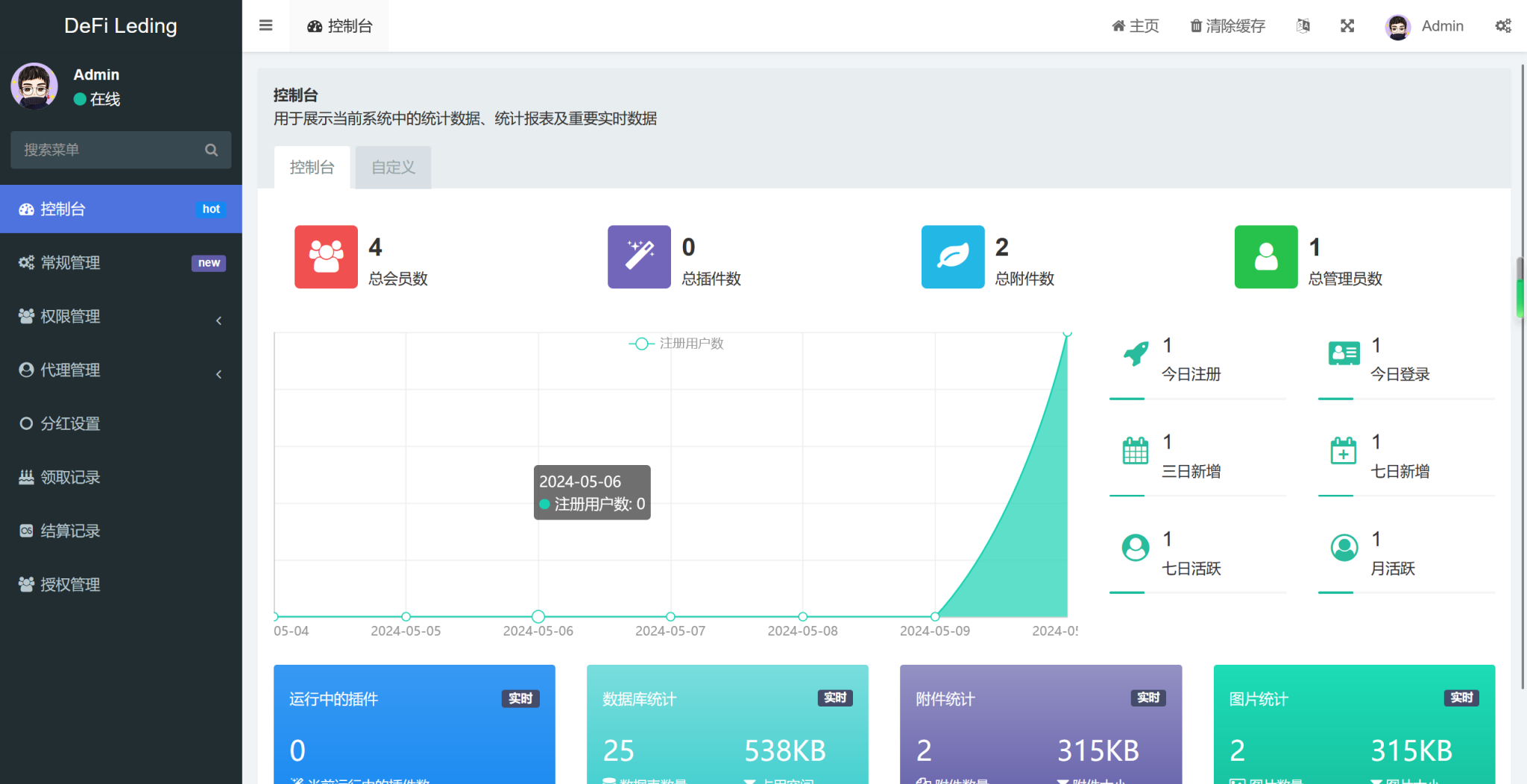Viewport: 1527px width, 784px height.
Task: Click the 月活跃 user circle icon
Action: click(1344, 548)
